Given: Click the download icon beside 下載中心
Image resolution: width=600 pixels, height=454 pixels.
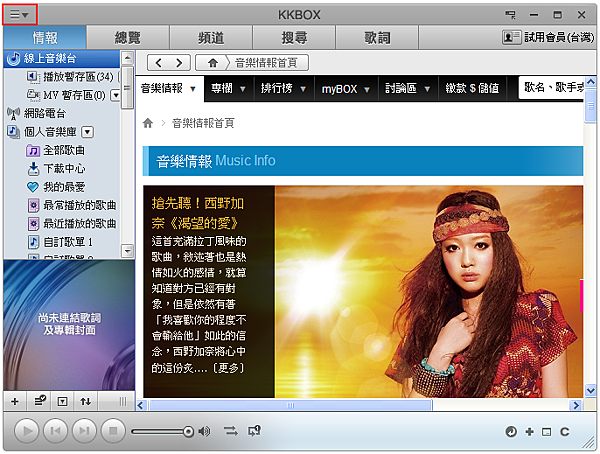Looking at the screenshot, I should click(x=33, y=168).
